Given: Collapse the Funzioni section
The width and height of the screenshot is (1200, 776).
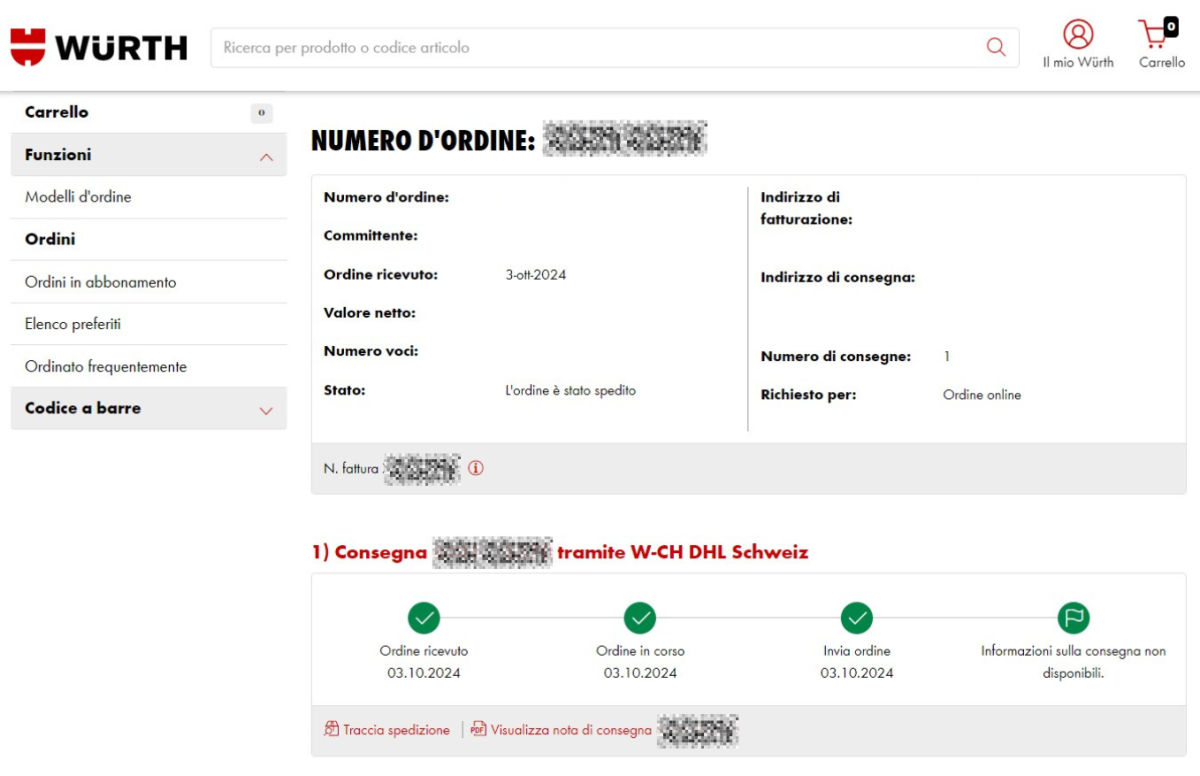Looking at the screenshot, I should [266, 157].
